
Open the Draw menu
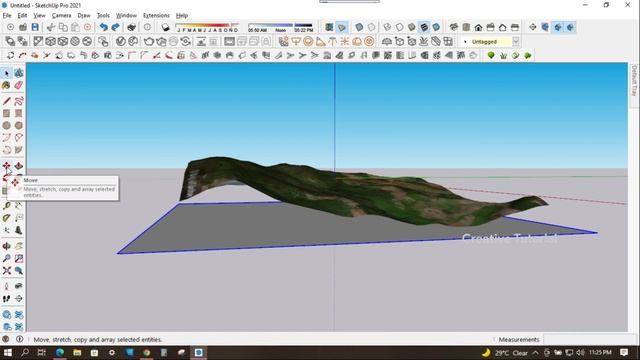coord(84,16)
